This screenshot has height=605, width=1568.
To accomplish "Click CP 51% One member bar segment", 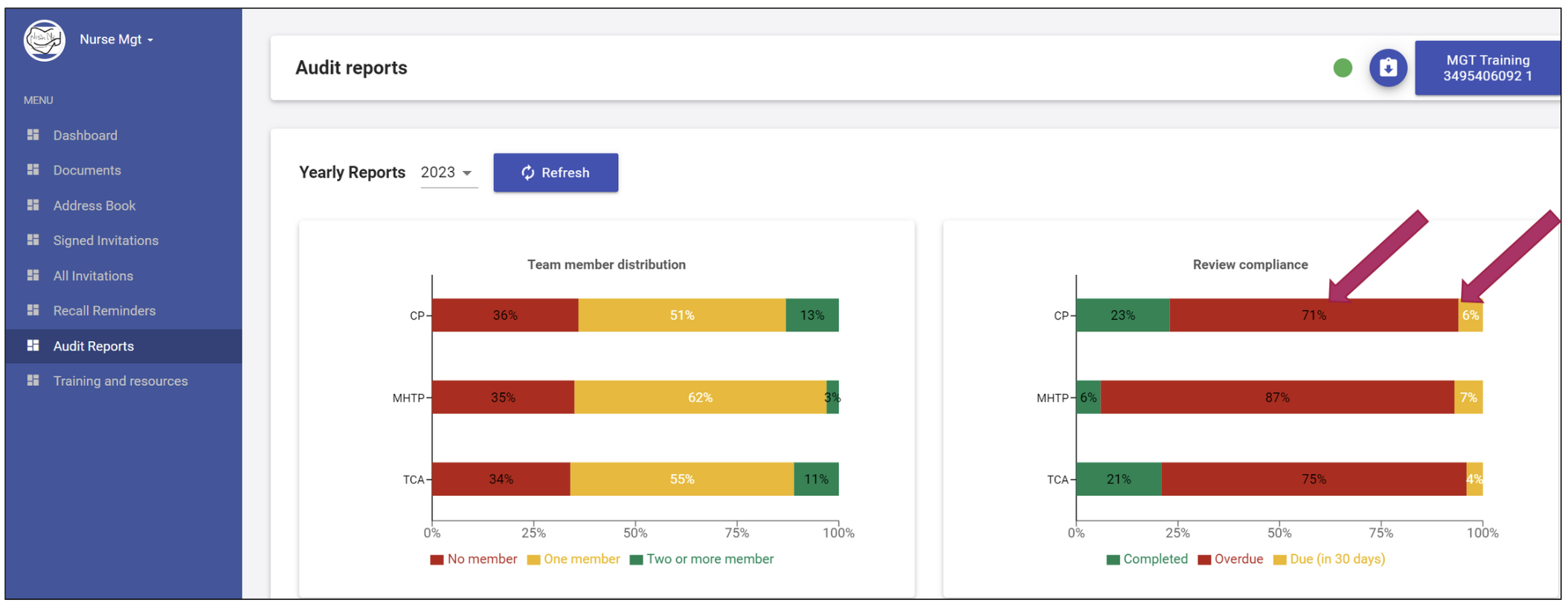I will [x=682, y=315].
